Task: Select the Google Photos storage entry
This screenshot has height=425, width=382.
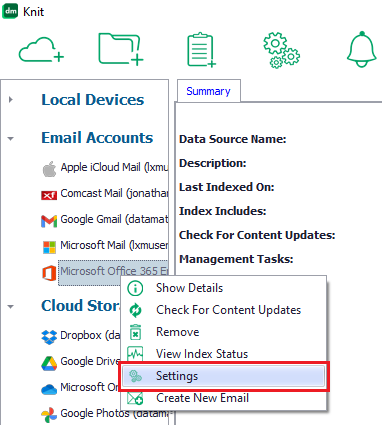Action: click(114, 413)
